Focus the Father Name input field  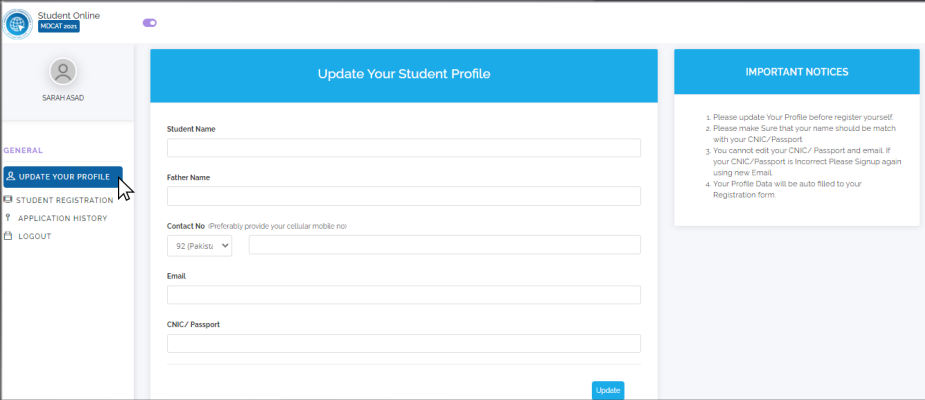(x=404, y=196)
